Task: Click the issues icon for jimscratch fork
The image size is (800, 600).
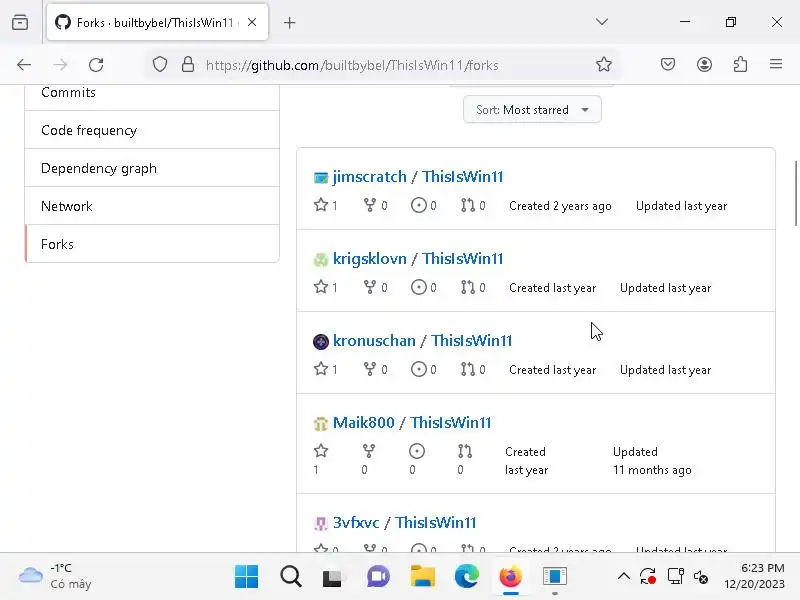Action: click(418, 205)
